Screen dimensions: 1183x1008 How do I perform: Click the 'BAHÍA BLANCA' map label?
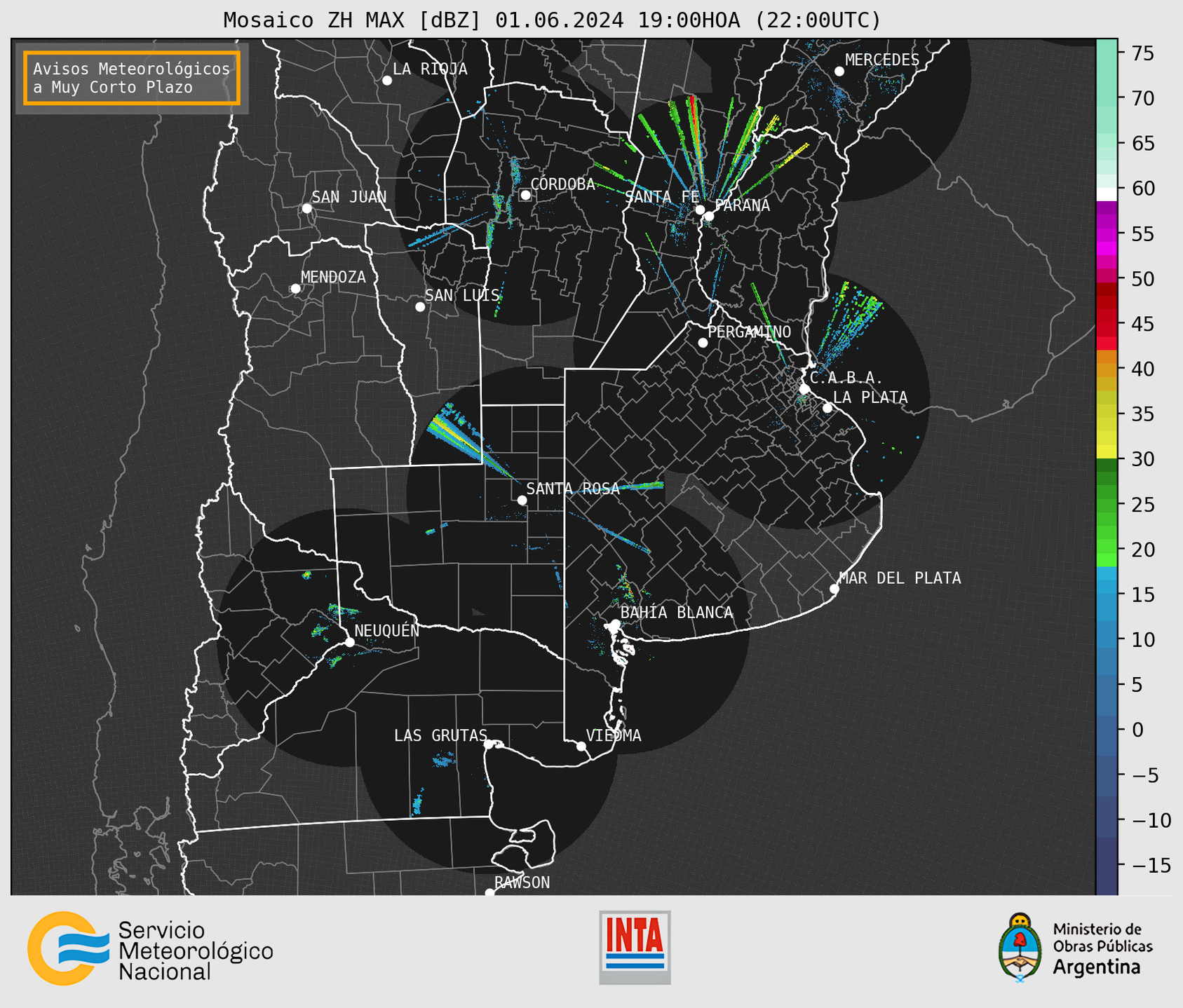coord(677,613)
